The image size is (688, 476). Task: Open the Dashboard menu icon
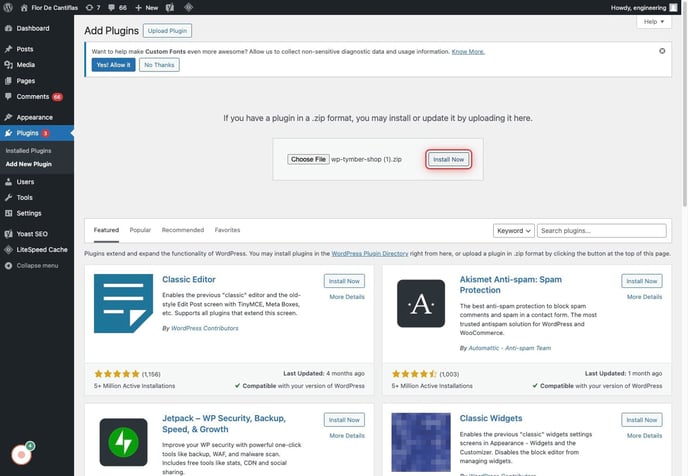pos(9,29)
